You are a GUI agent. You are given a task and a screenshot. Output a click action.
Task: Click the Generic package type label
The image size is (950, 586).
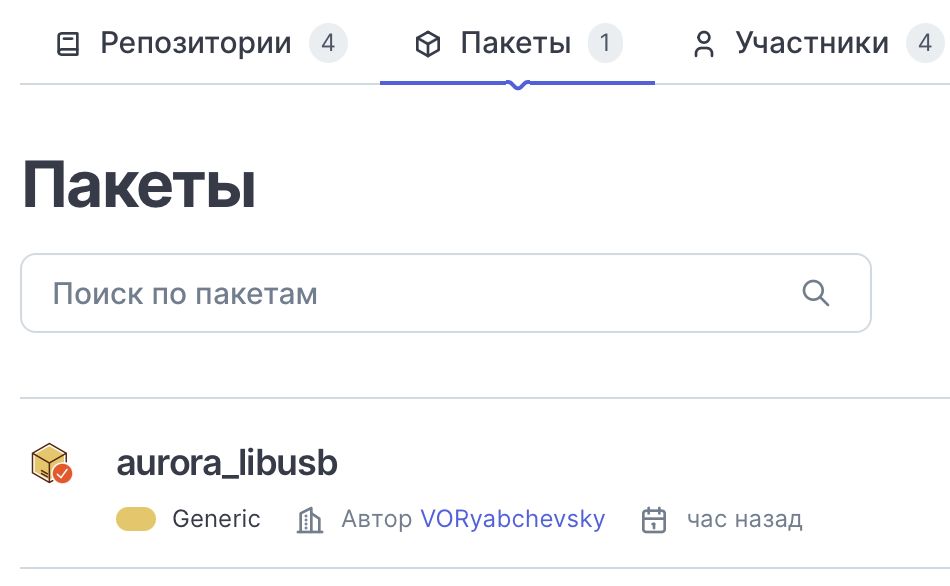[217, 519]
